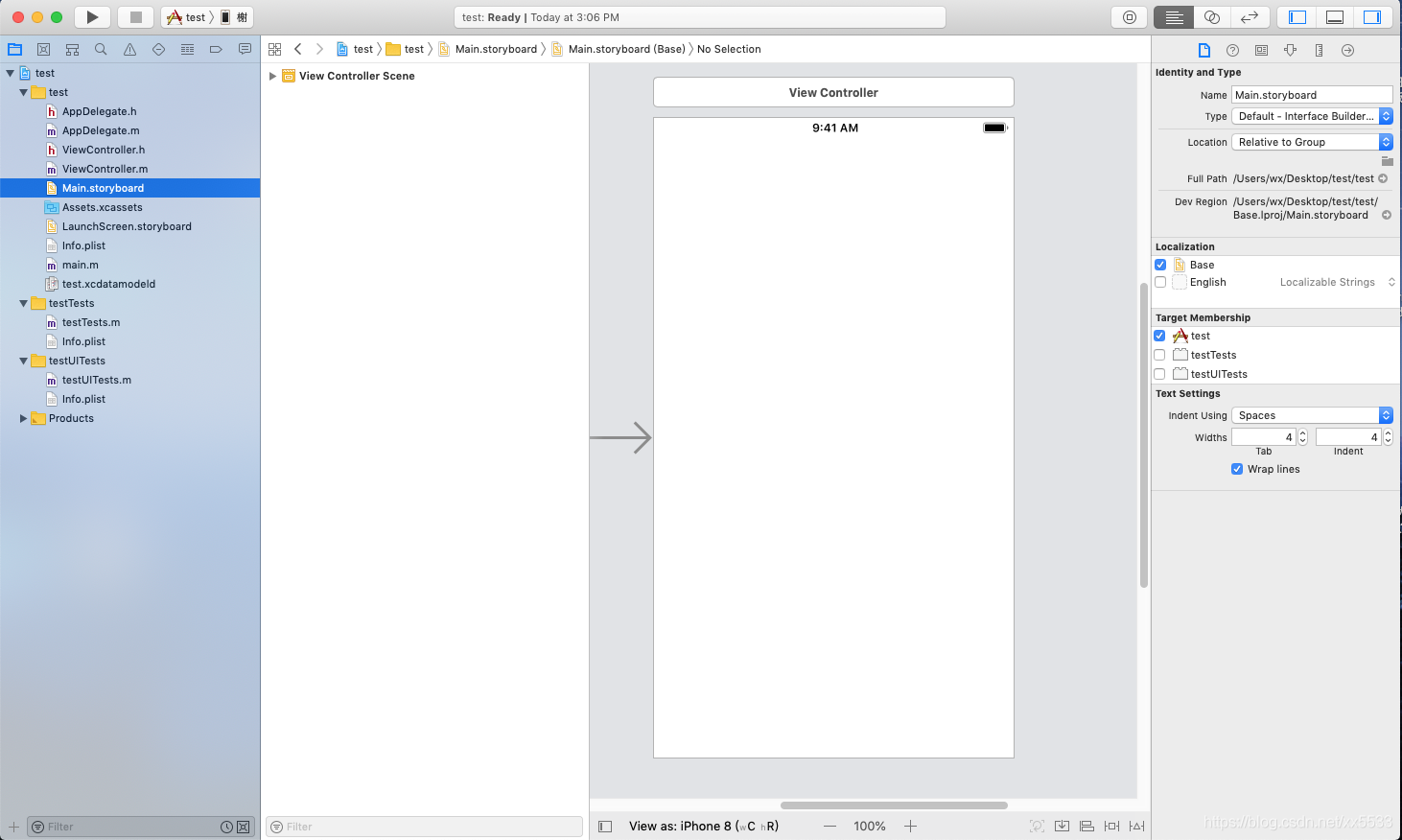1402x840 pixels.
Task: Toggle the Debug area
Action: click(1335, 17)
